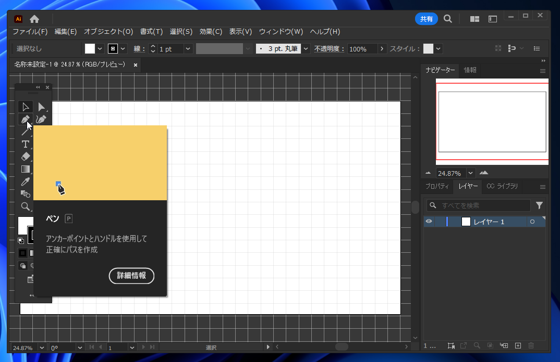Open the arrange documents icon
Screen dimensions: 560x362
tap(475, 19)
